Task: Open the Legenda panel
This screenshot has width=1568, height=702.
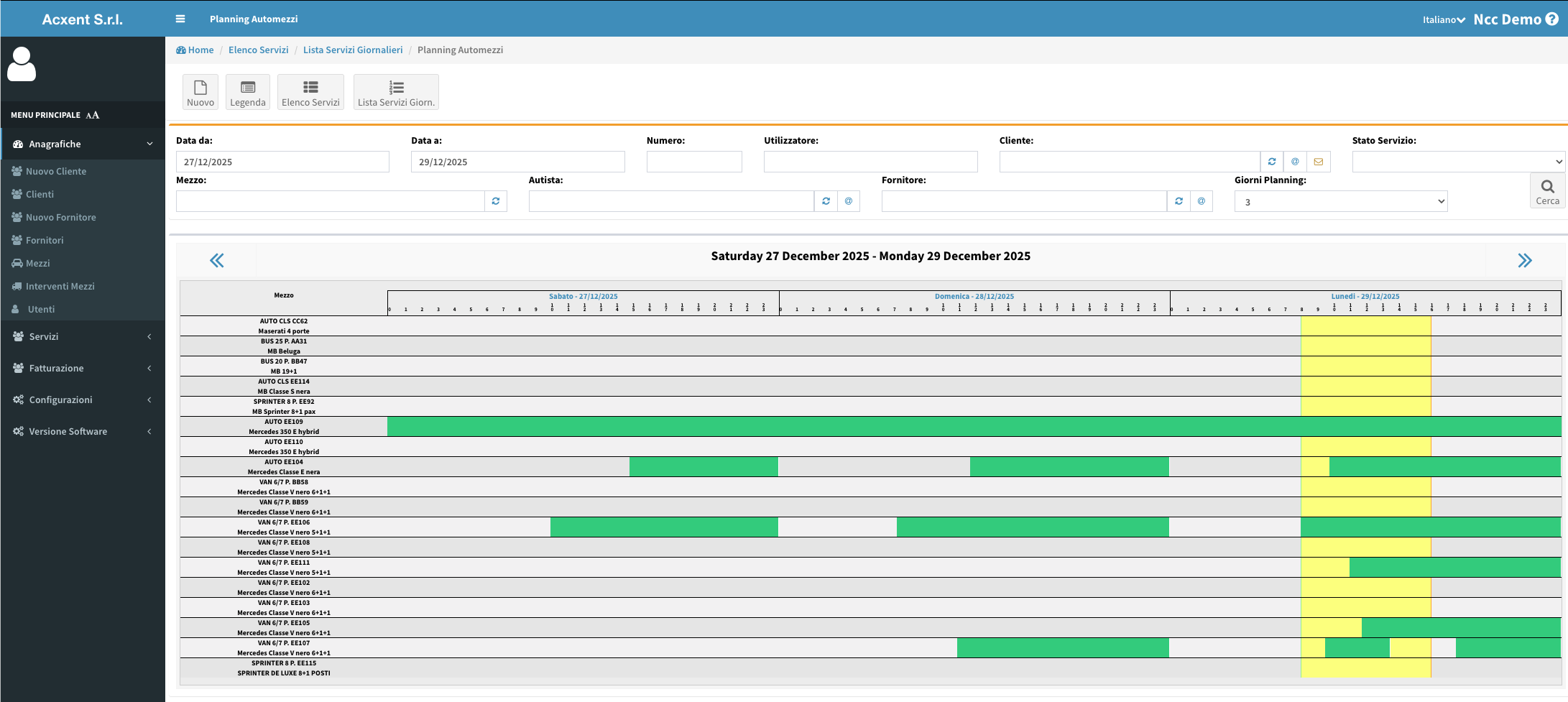Action: [x=247, y=92]
